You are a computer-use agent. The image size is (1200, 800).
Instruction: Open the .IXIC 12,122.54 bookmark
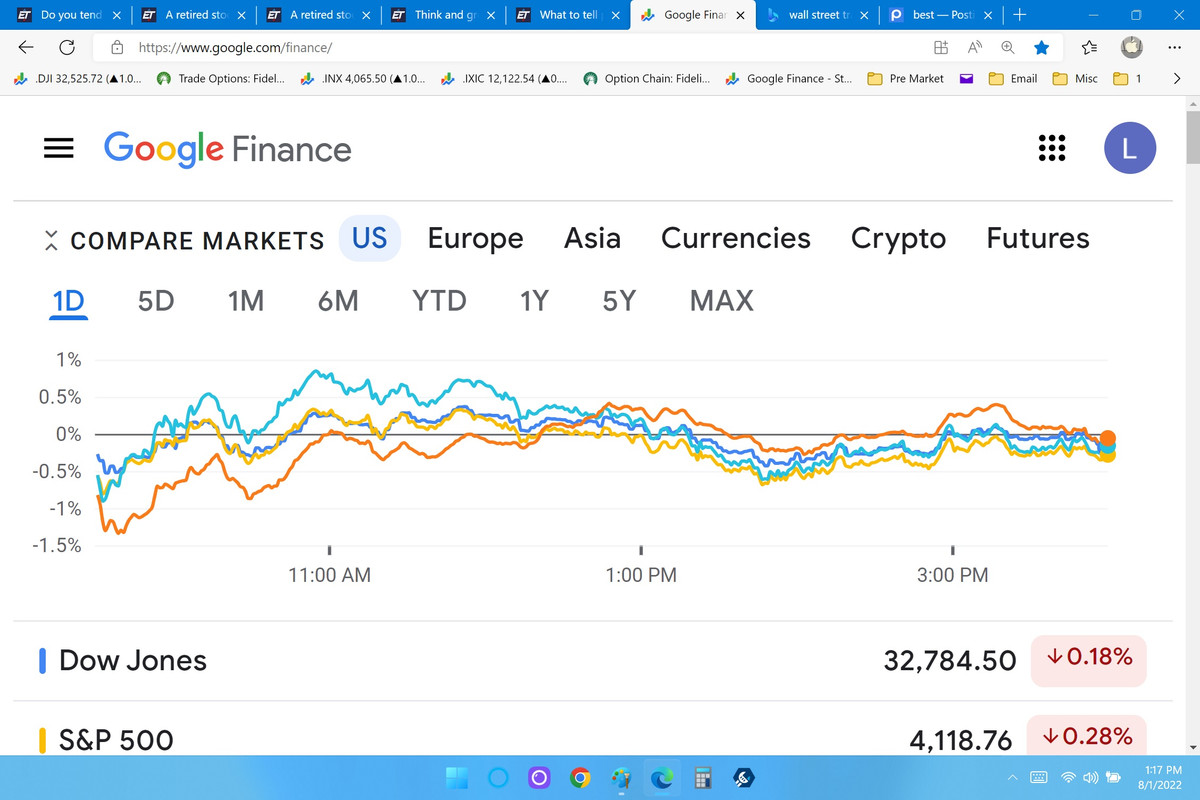coord(504,78)
